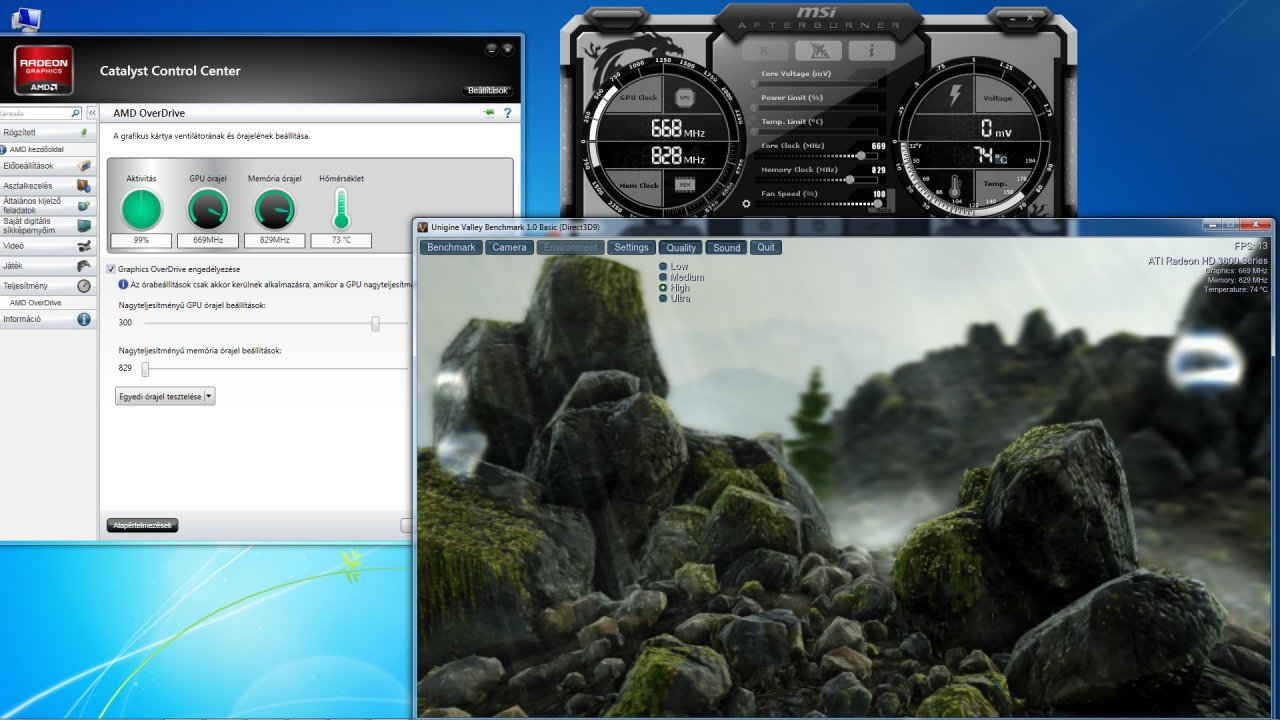This screenshot has height=720, width=1280.
Task: Click the 829MHz value box
Action: 274,241
